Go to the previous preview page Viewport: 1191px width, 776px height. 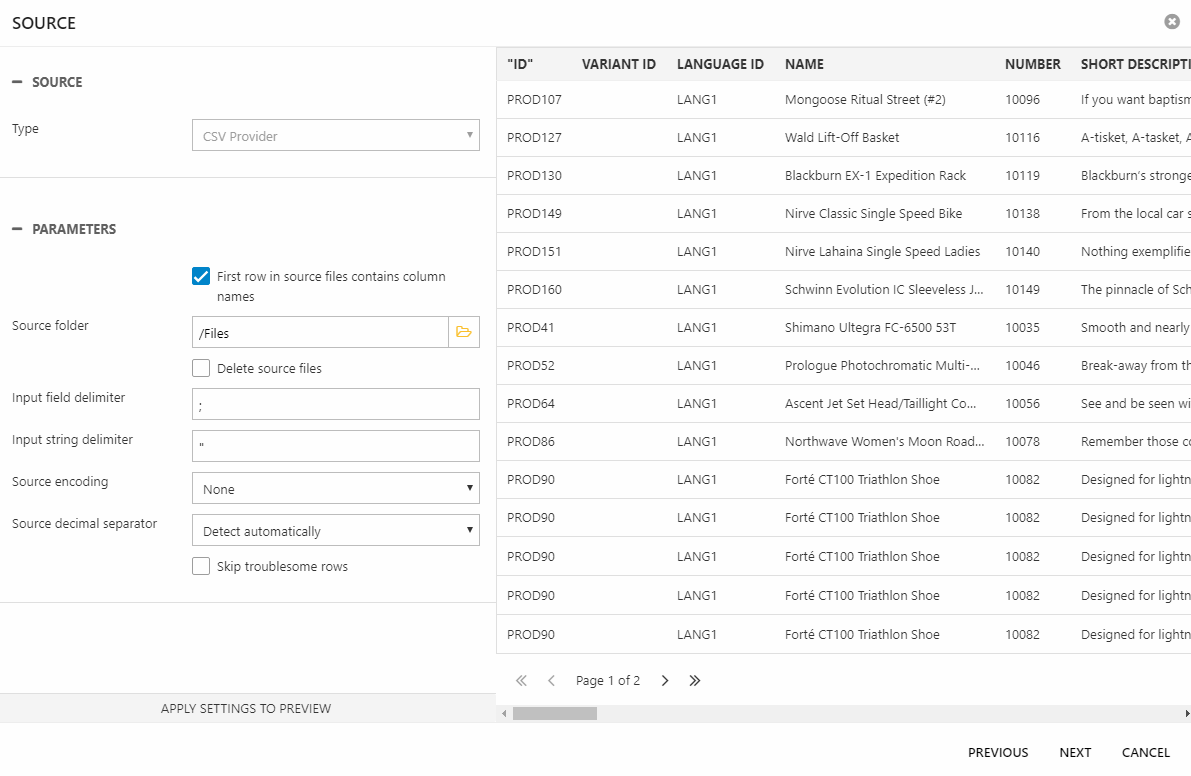point(551,681)
